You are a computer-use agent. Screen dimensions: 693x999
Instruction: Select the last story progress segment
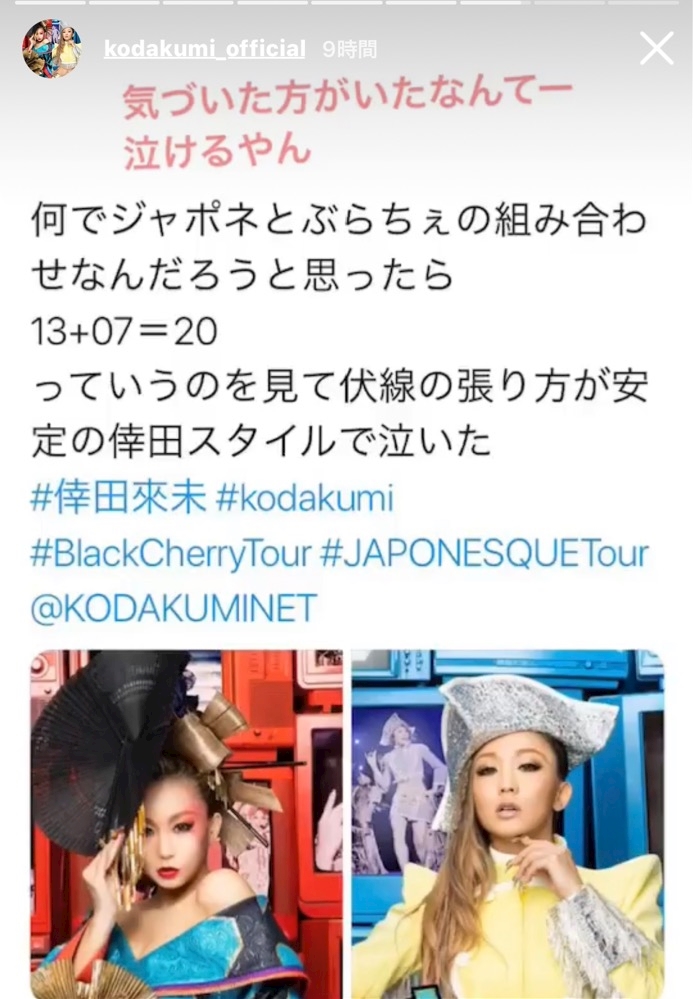pyautogui.click(x=643, y=3)
